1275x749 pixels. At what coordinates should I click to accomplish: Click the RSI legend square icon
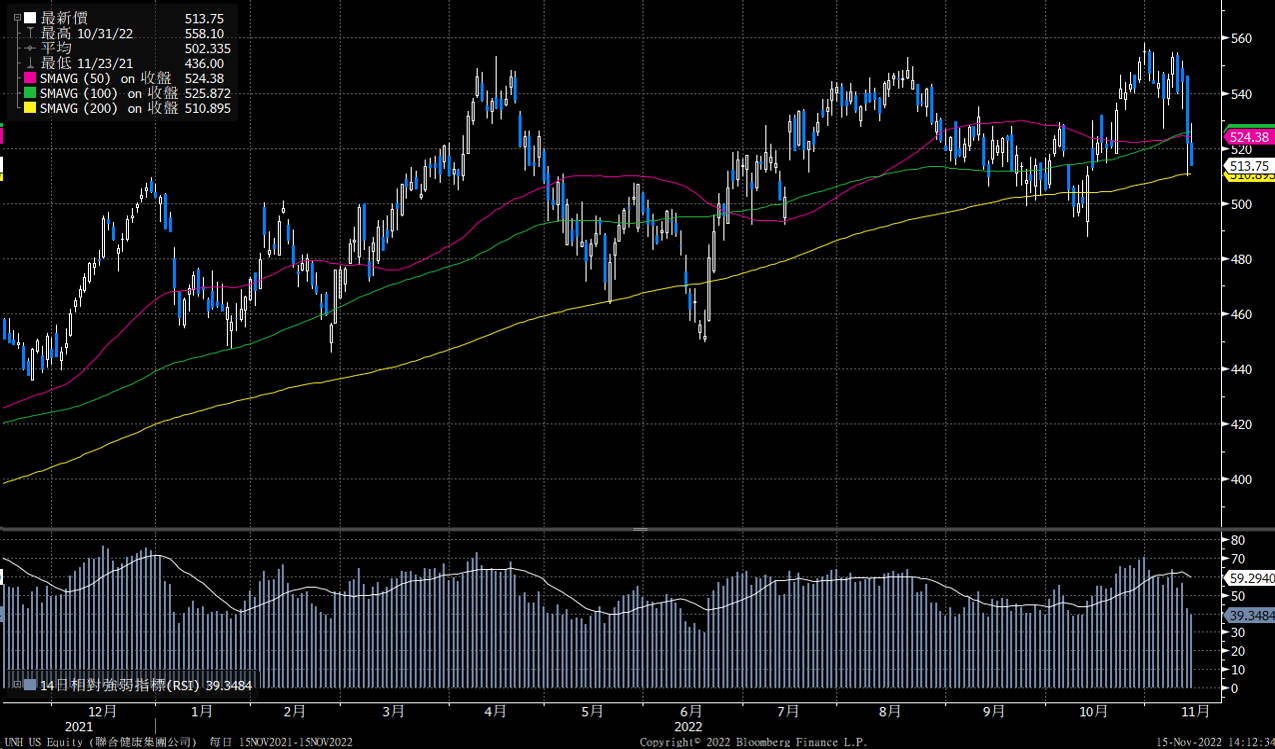(x=30, y=684)
